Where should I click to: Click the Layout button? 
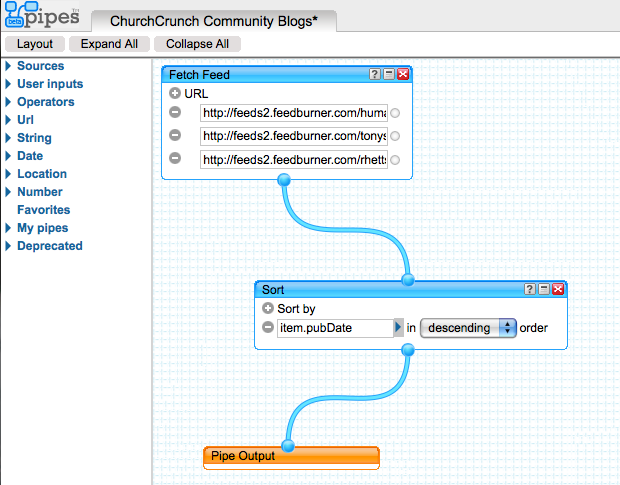click(35, 44)
